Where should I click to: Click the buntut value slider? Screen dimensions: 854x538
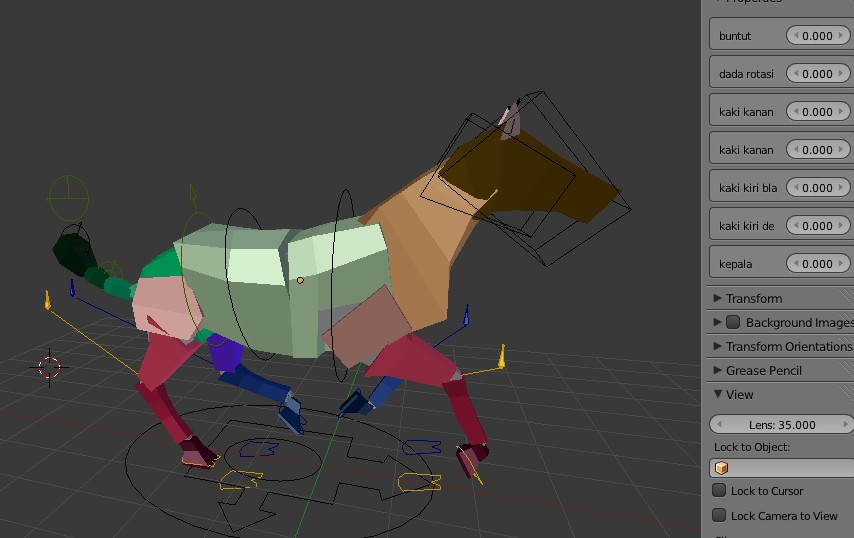coord(818,36)
